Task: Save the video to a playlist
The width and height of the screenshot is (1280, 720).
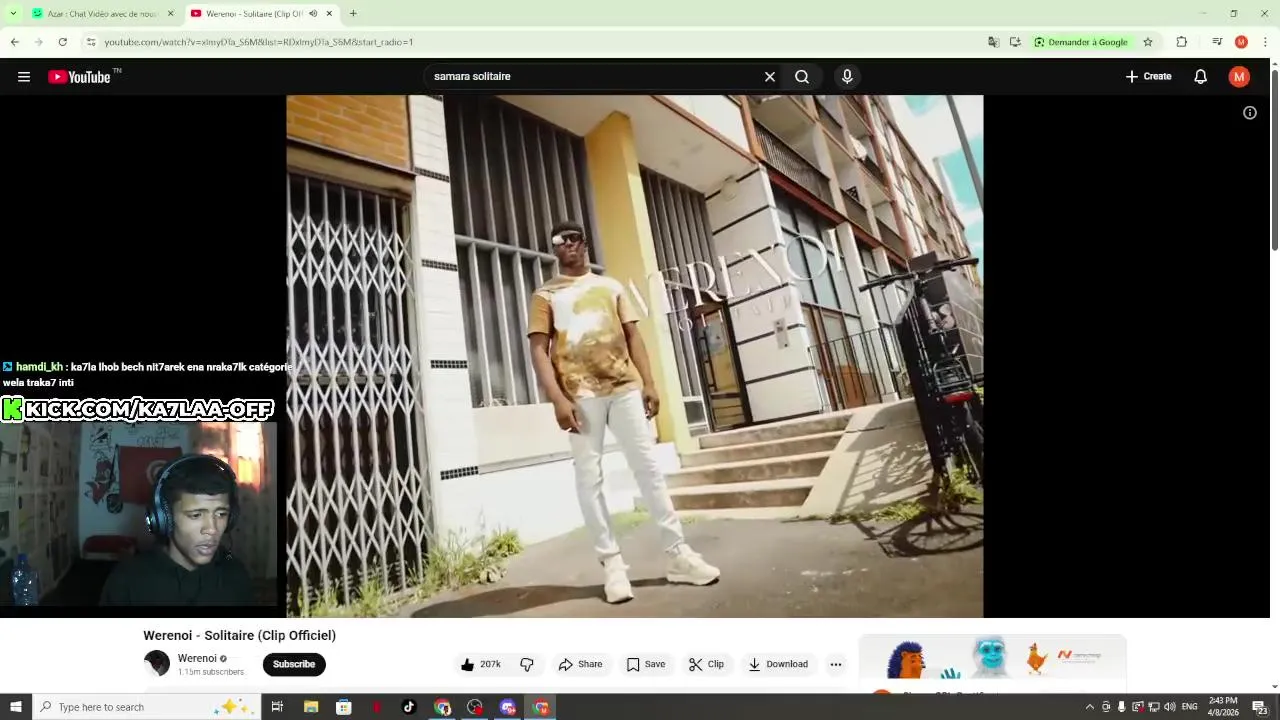Action: pyautogui.click(x=646, y=664)
